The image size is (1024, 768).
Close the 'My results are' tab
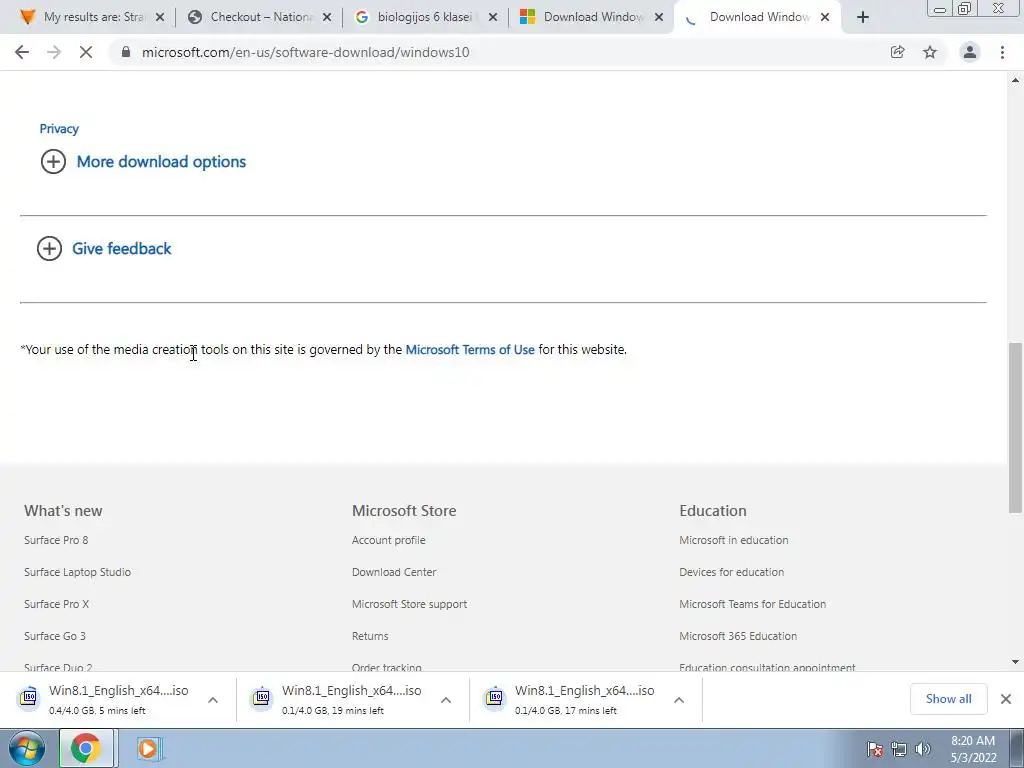coord(160,18)
